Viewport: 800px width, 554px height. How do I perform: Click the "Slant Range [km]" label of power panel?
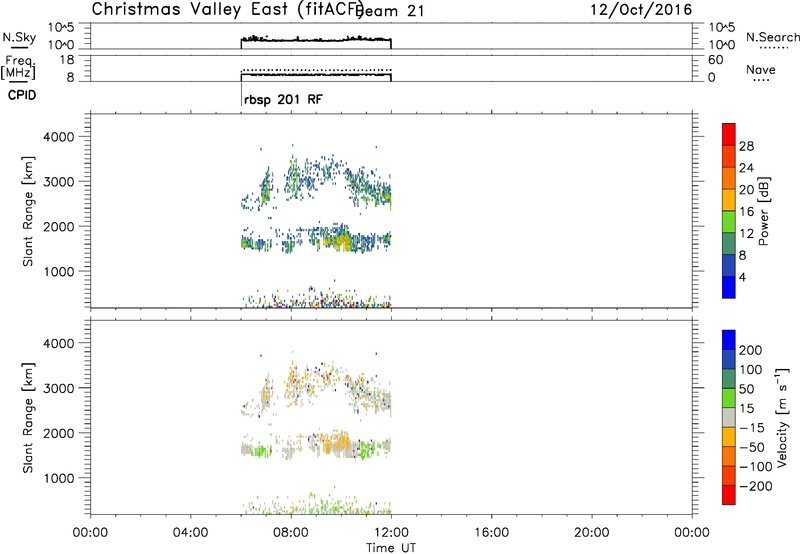coord(28,211)
